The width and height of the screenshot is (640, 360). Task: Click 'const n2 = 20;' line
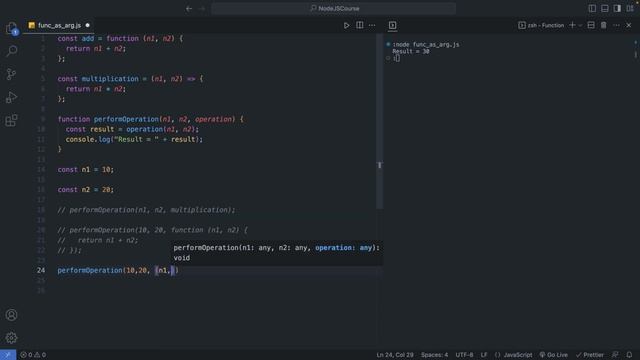[86, 190]
